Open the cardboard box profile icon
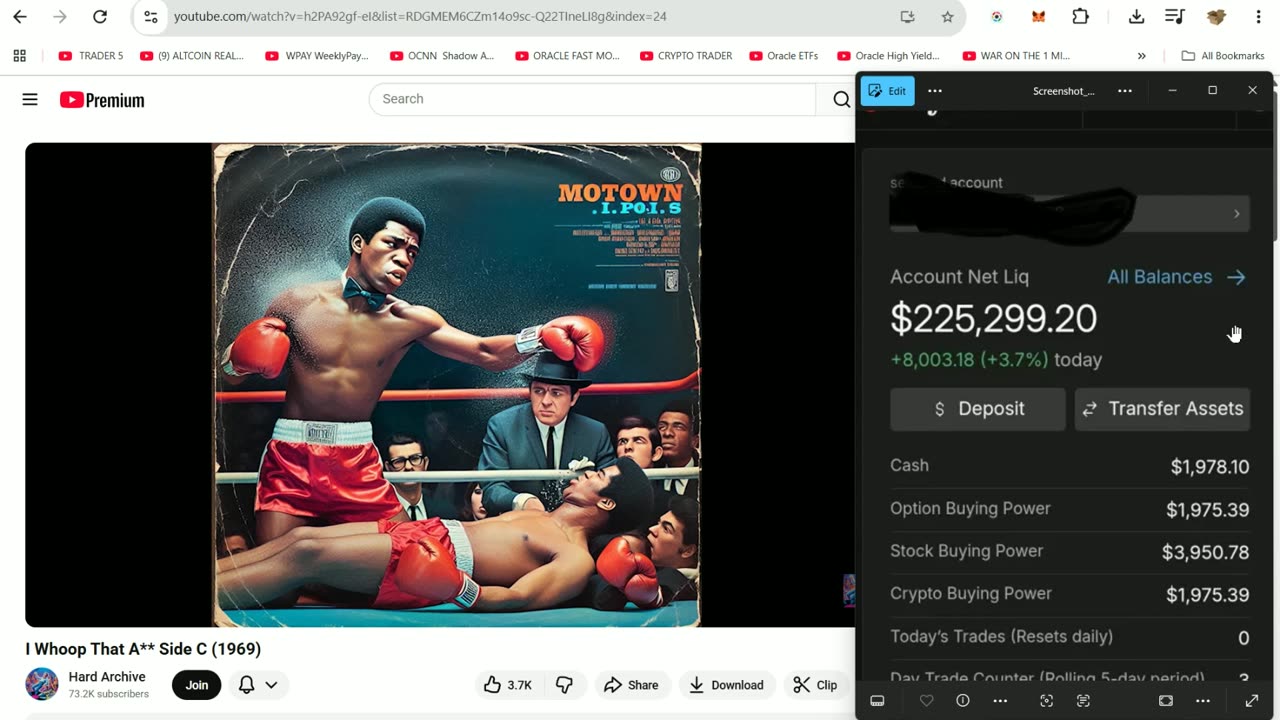 [1216, 17]
